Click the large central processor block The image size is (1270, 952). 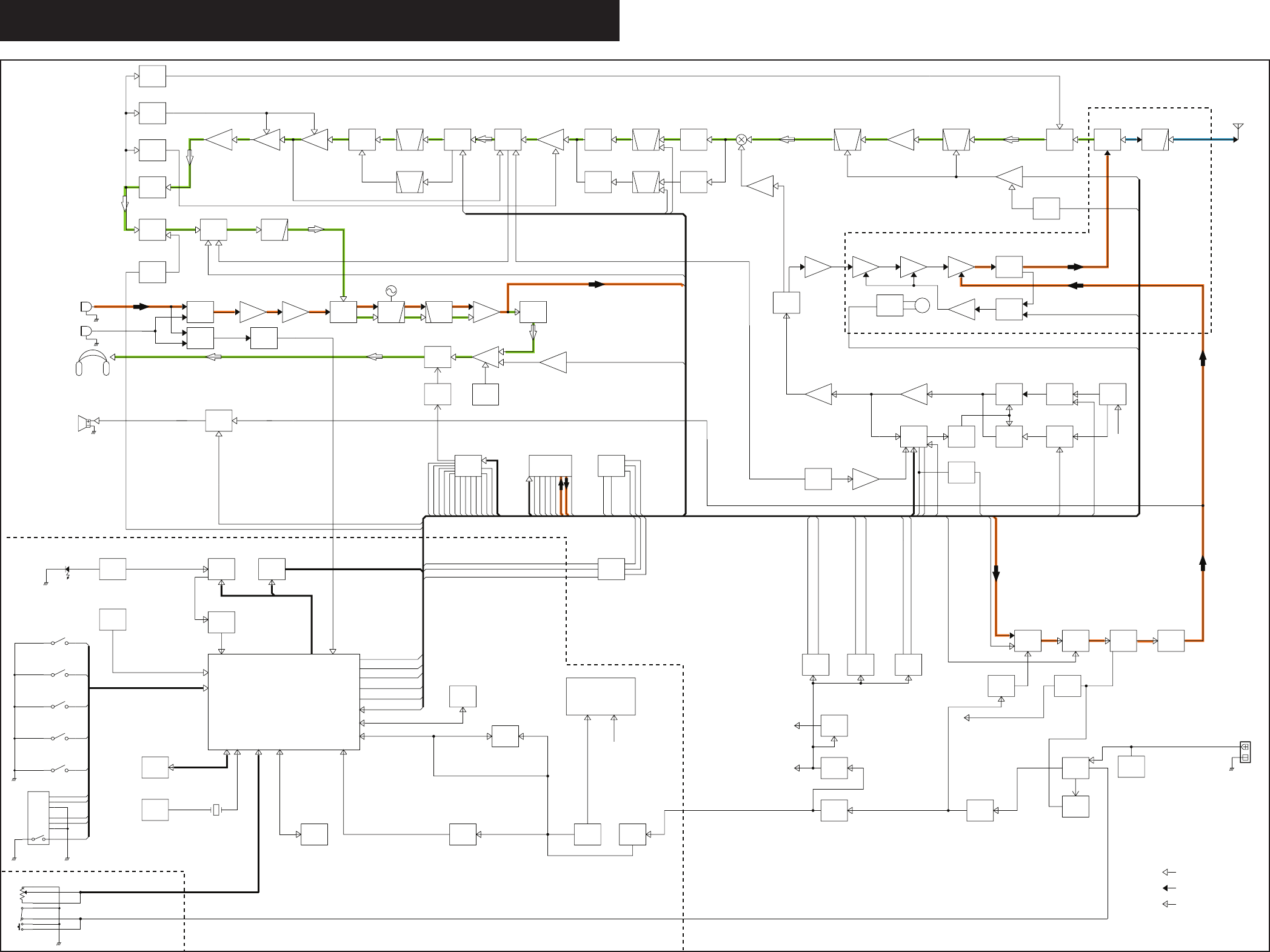[x=284, y=702]
